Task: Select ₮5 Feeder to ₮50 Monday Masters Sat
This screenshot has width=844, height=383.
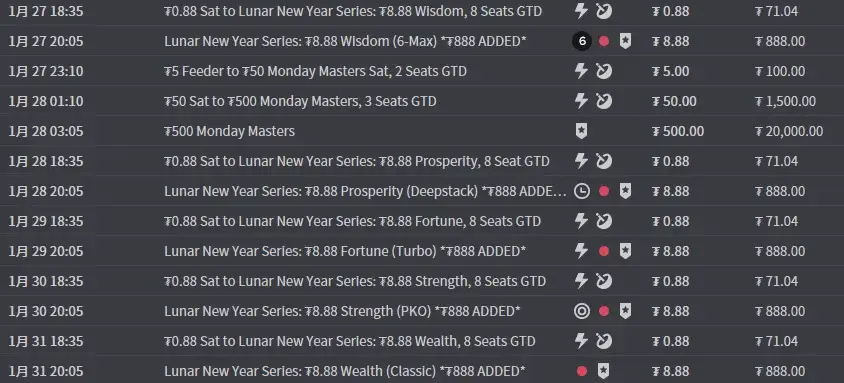Action: tap(315, 71)
